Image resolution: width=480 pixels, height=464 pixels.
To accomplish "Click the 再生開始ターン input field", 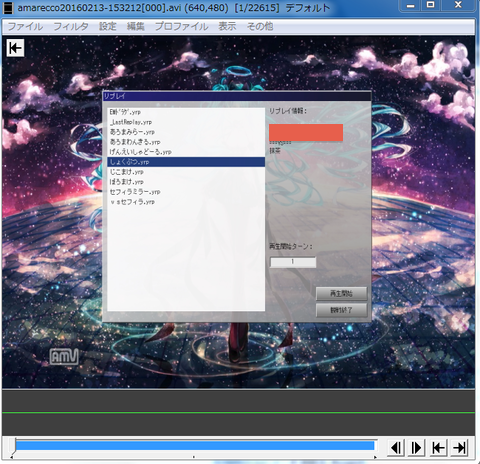I will [x=293, y=262].
